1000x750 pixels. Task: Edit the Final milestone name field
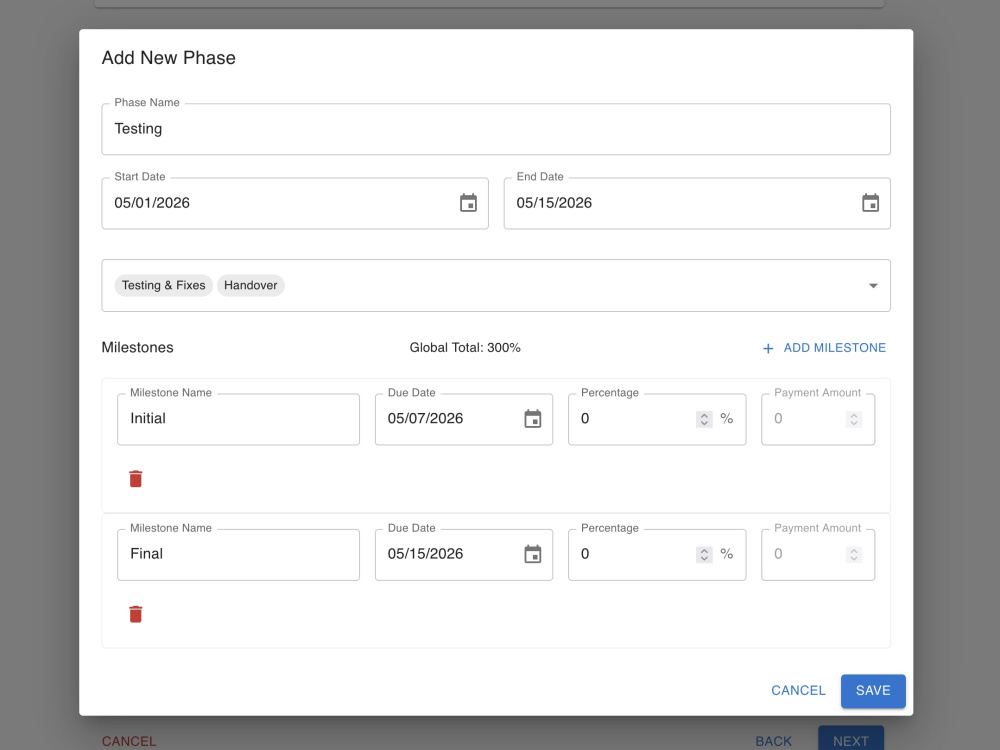238,554
